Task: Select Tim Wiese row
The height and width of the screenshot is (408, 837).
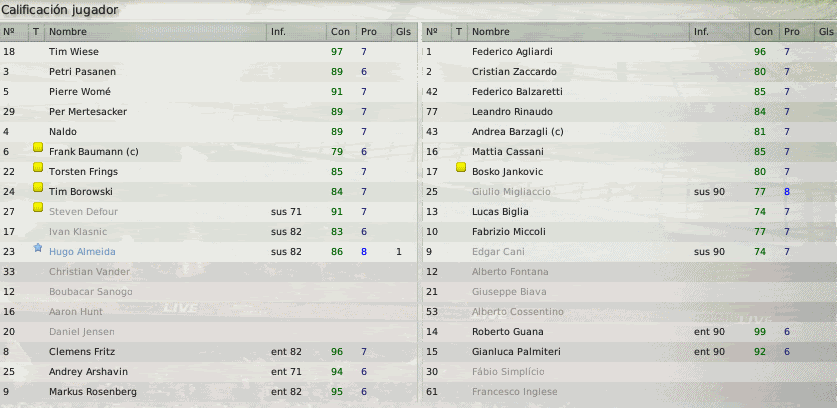Action: [208, 52]
